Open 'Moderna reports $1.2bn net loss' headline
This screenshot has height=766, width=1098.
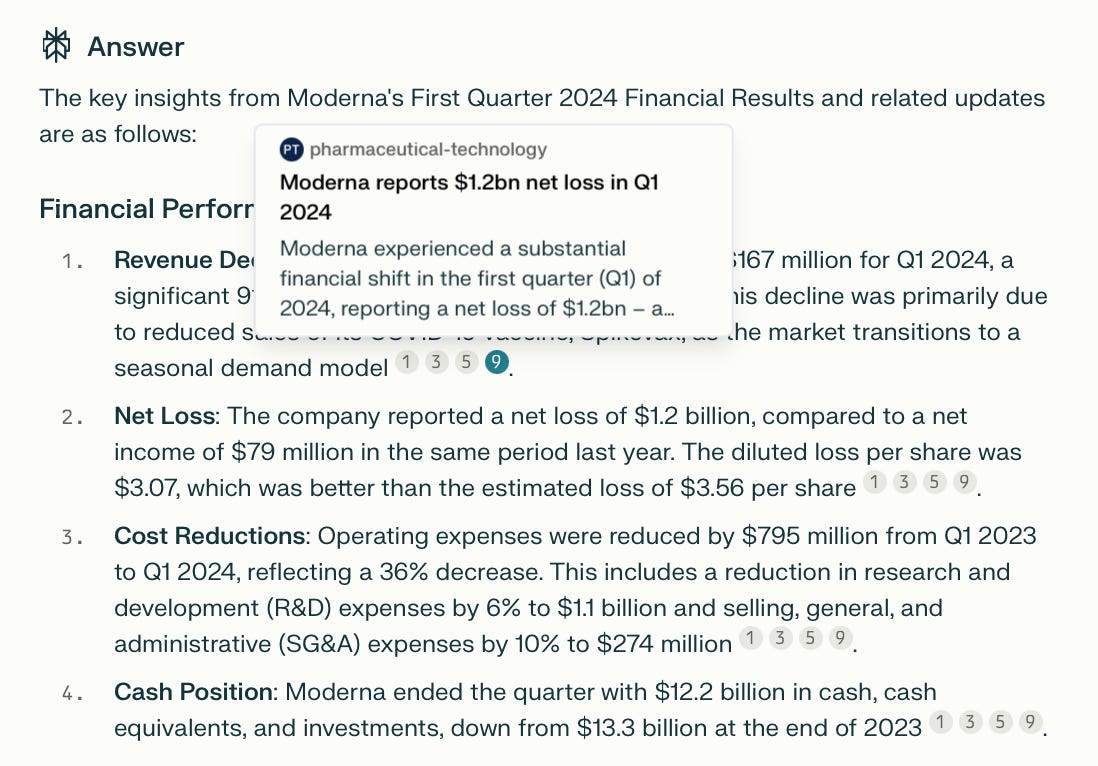(469, 197)
